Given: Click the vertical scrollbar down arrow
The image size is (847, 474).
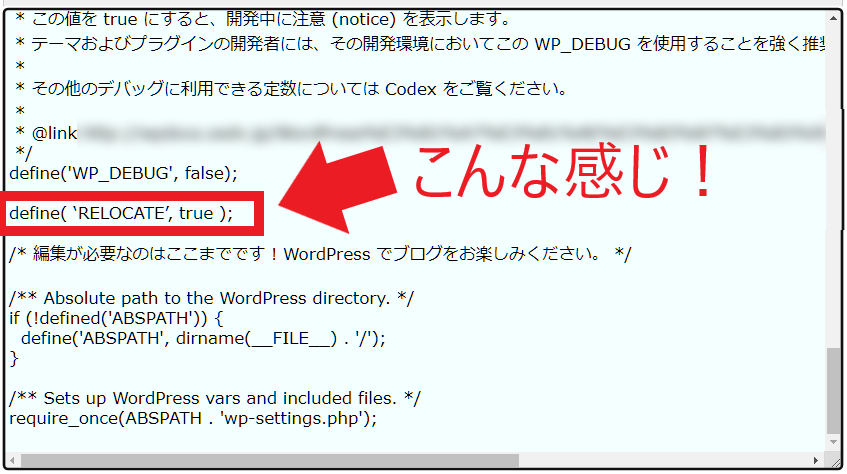Looking at the screenshot, I should (x=834, y=442).
